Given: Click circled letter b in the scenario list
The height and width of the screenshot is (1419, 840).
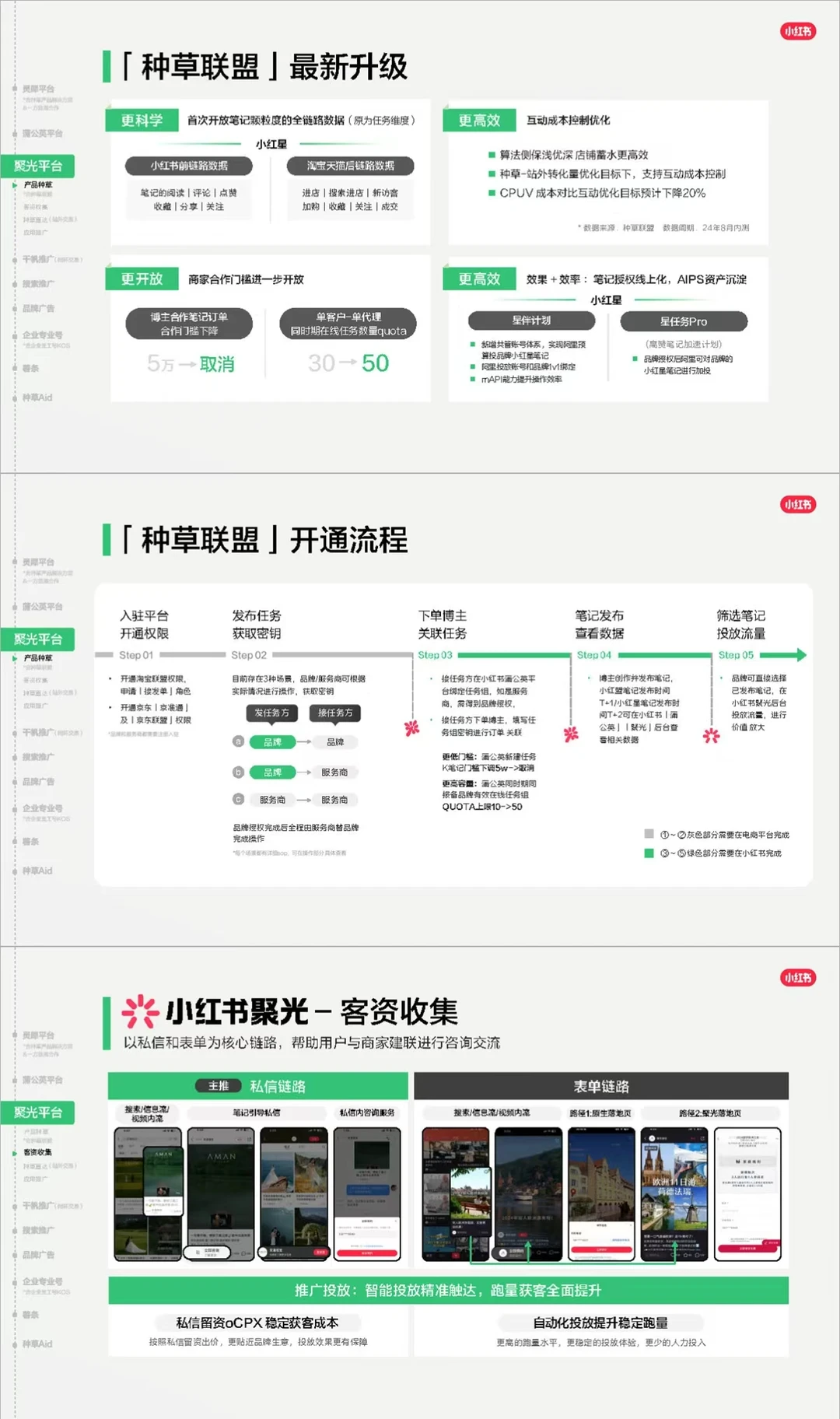Looking at the screenshot, I should (239, 772).
